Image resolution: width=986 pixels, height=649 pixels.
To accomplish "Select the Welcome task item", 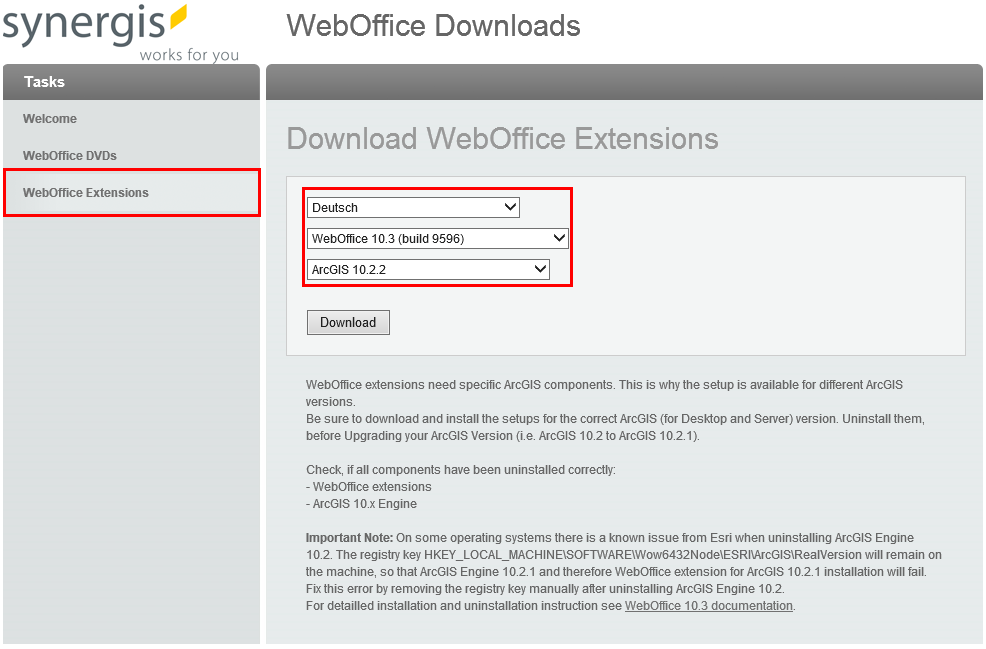I will 49,118.
